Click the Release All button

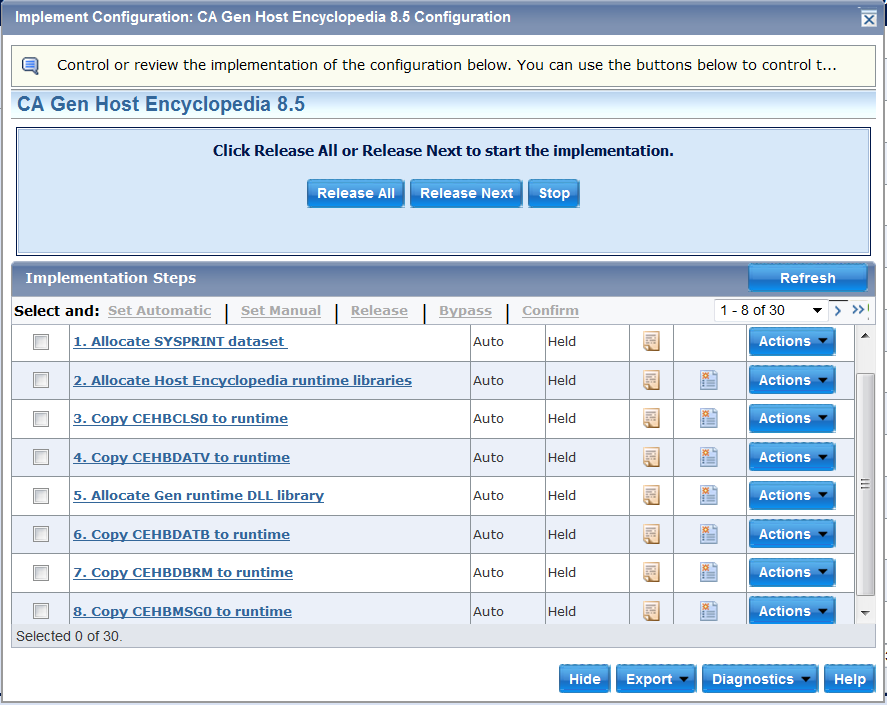(356, 194)
